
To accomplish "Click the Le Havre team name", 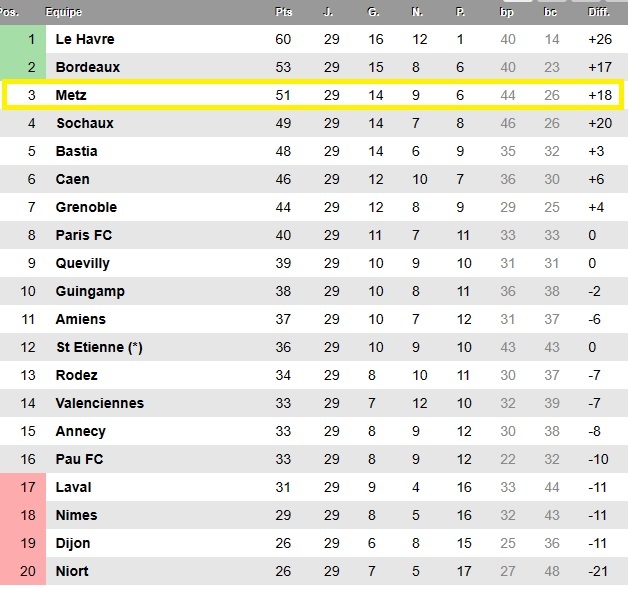I will click(85, 39).
